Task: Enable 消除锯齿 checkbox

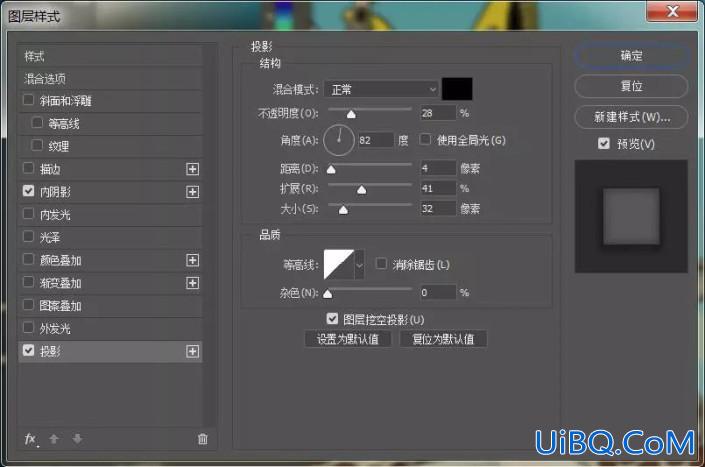Action: (381, 263)
